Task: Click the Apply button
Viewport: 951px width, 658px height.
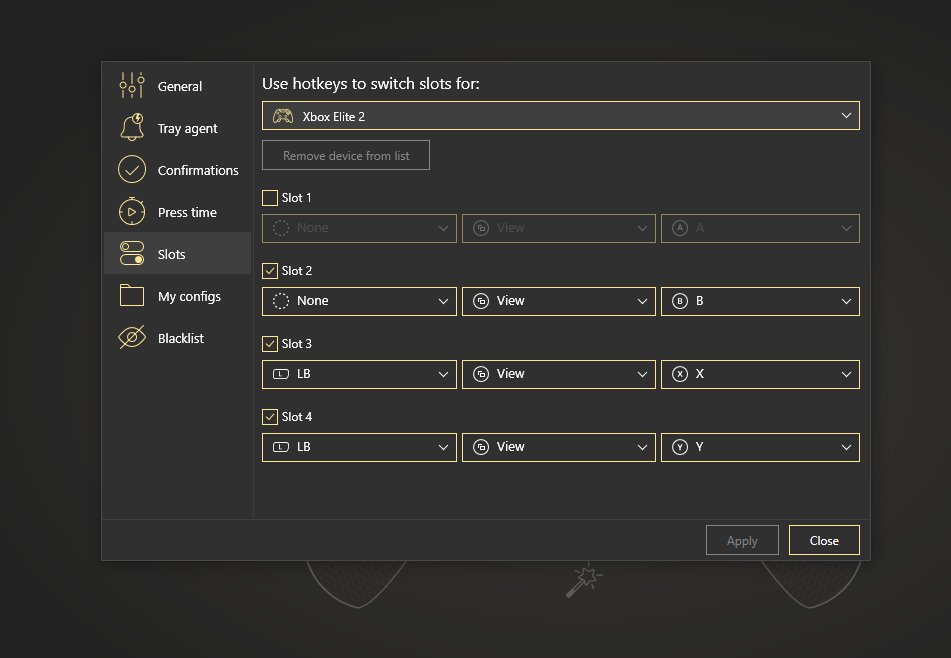Action: click(x=742, y=540)
